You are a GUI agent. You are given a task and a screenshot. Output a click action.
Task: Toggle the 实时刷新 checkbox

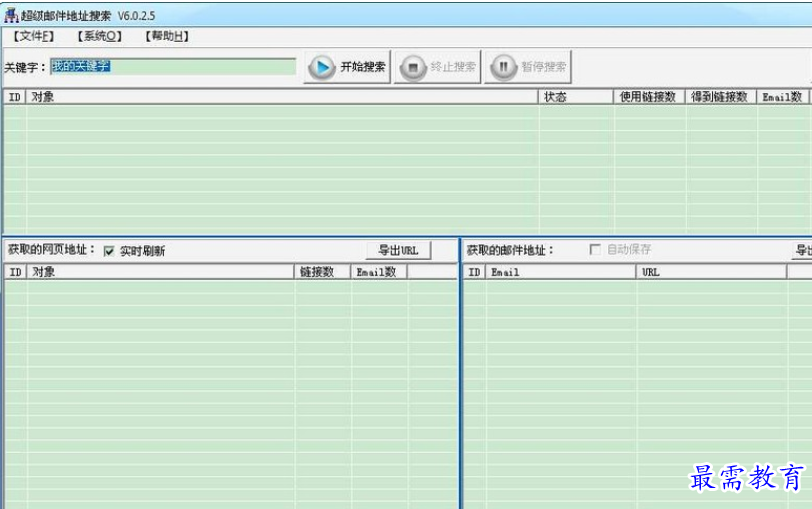coord(109,251)
